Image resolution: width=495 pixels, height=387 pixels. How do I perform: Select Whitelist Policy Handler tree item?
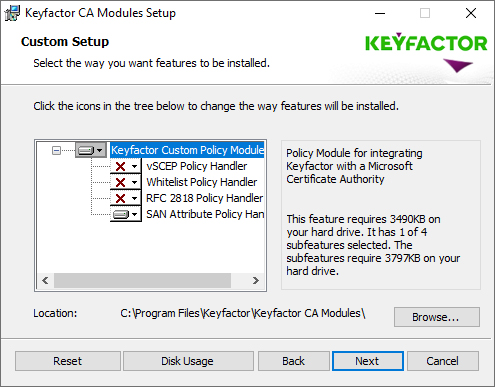tap(202, 182)
